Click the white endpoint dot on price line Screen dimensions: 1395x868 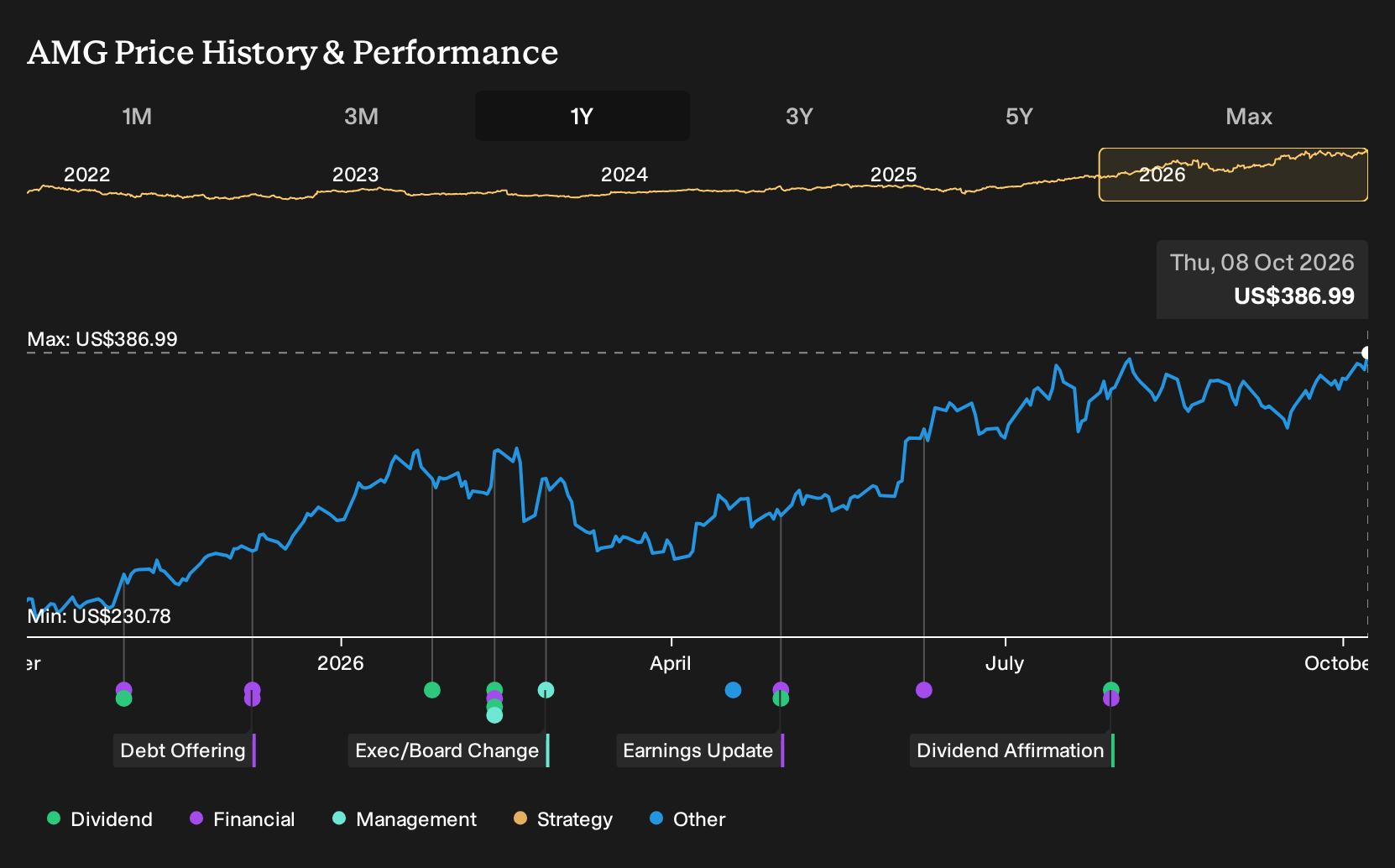point(1366,353)
